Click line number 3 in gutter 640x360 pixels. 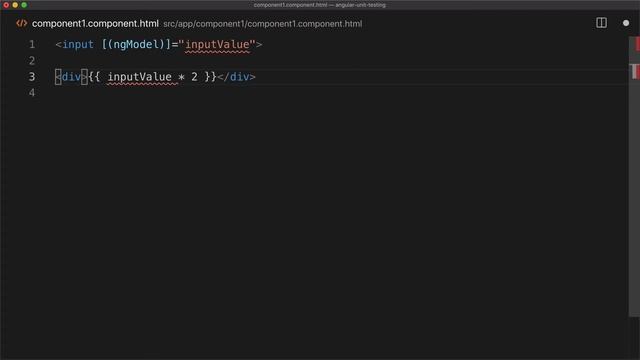pos(32,77)
